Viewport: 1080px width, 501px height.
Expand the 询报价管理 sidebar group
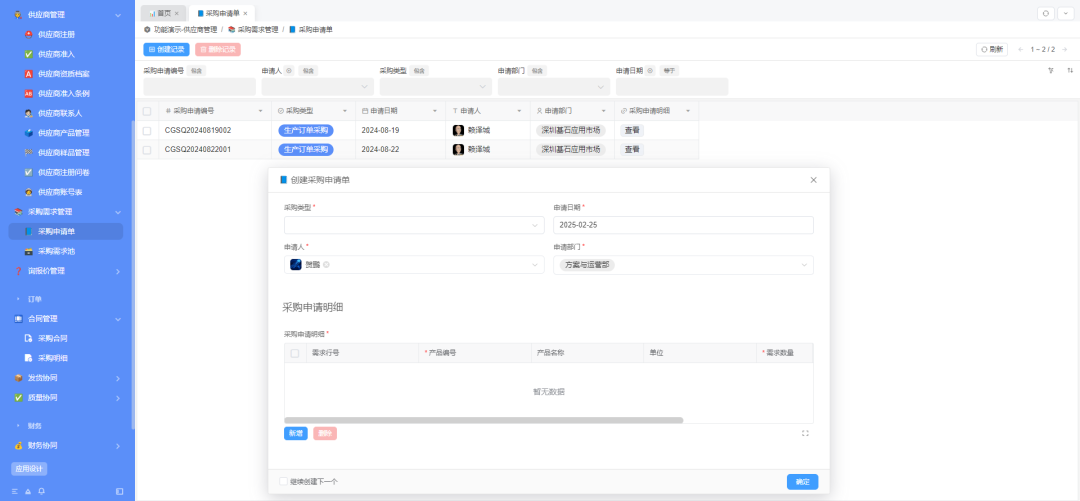(x=66, y=272)
